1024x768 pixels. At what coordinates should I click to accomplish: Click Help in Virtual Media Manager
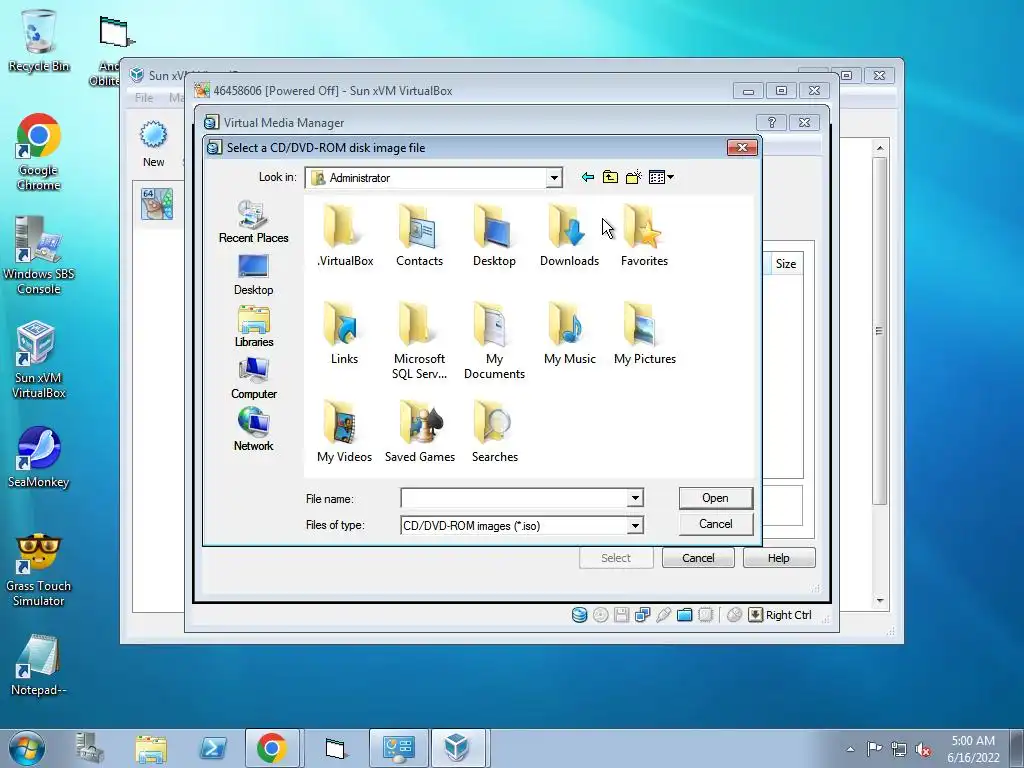778,558
